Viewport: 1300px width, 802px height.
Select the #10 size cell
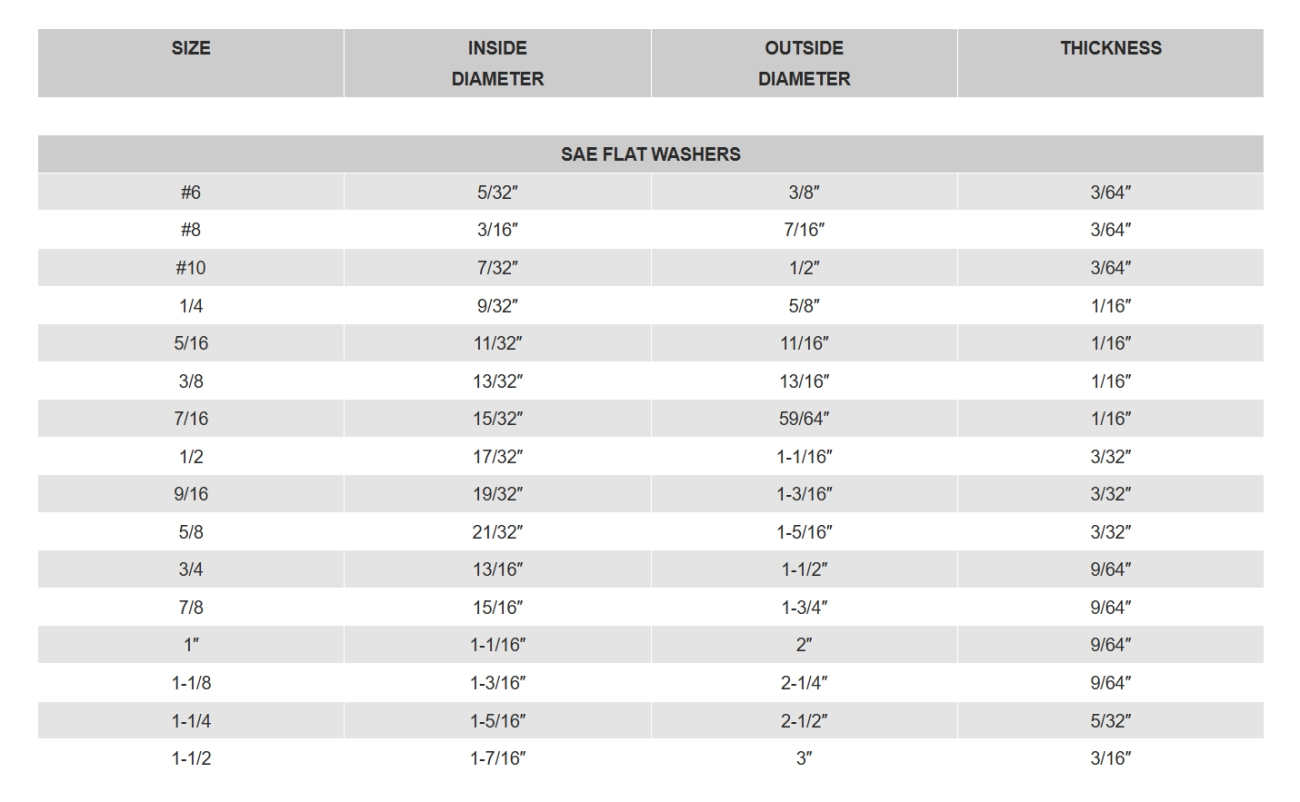point(191,268)
